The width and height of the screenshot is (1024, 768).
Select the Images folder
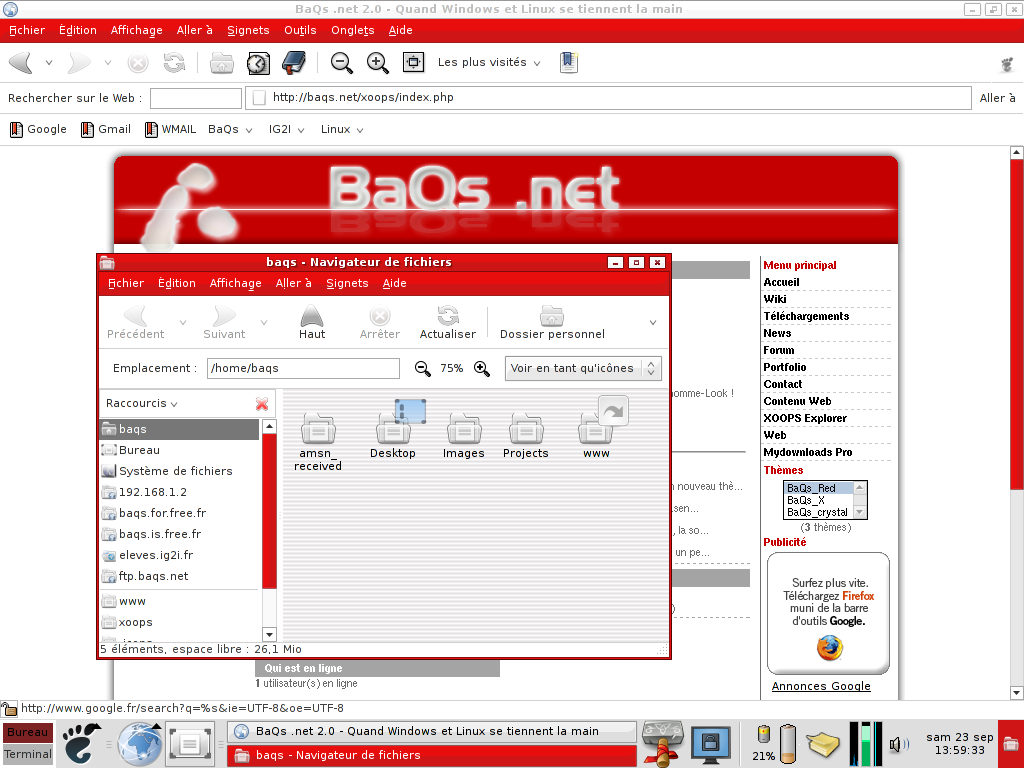coord(464,436)
